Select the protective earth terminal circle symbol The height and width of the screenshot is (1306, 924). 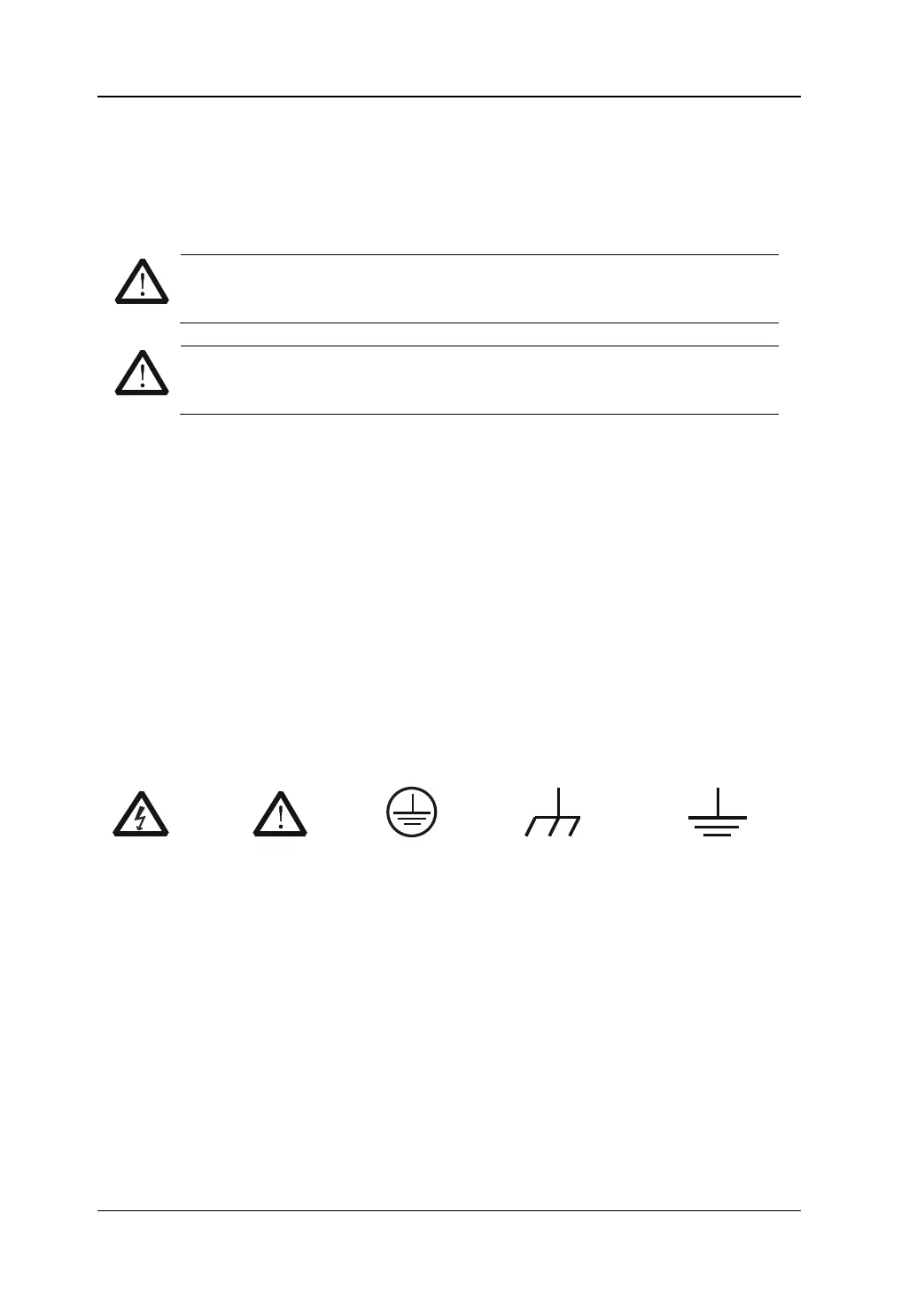(x=414, y=811)
